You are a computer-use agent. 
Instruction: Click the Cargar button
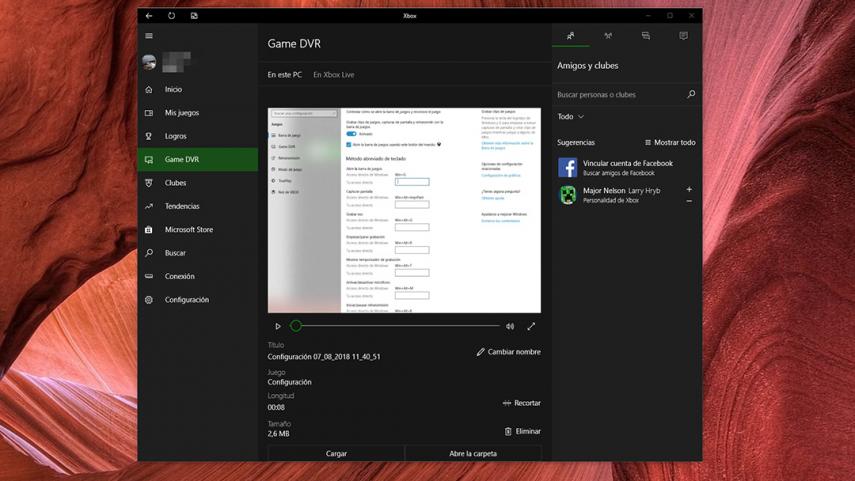336,453
